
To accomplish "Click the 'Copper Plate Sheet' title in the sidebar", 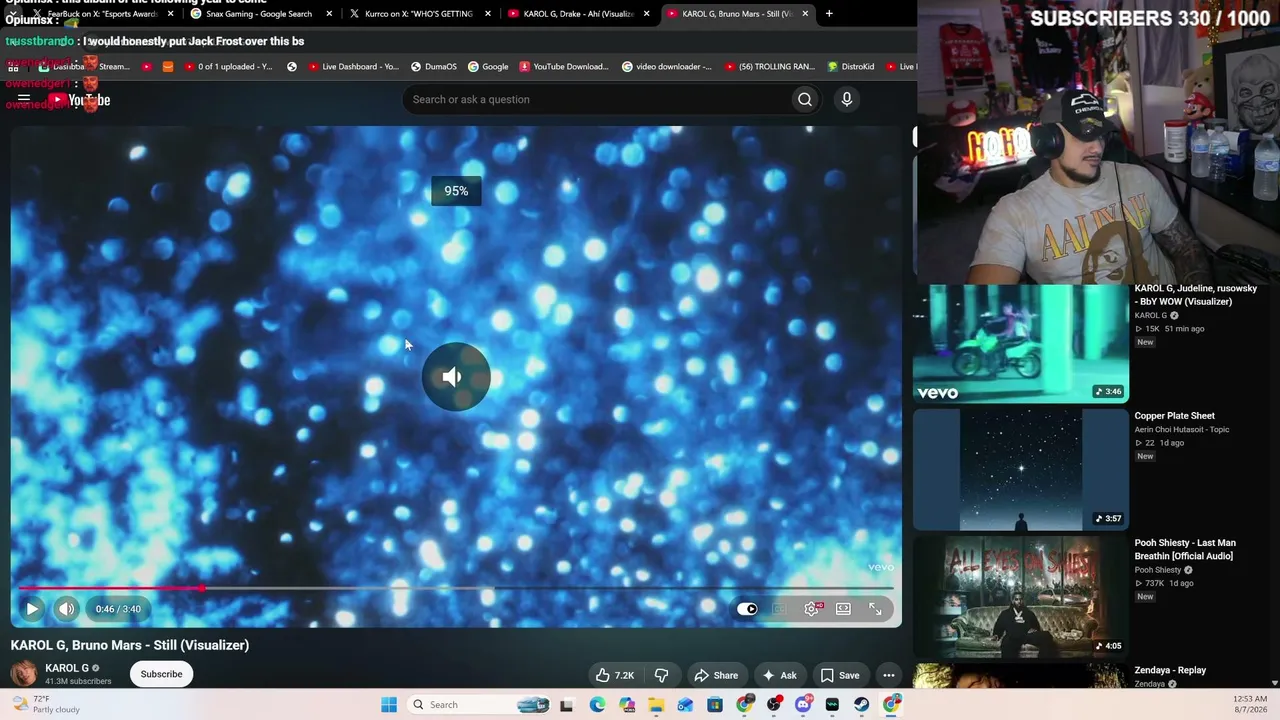I will (x=1174, y=416).
